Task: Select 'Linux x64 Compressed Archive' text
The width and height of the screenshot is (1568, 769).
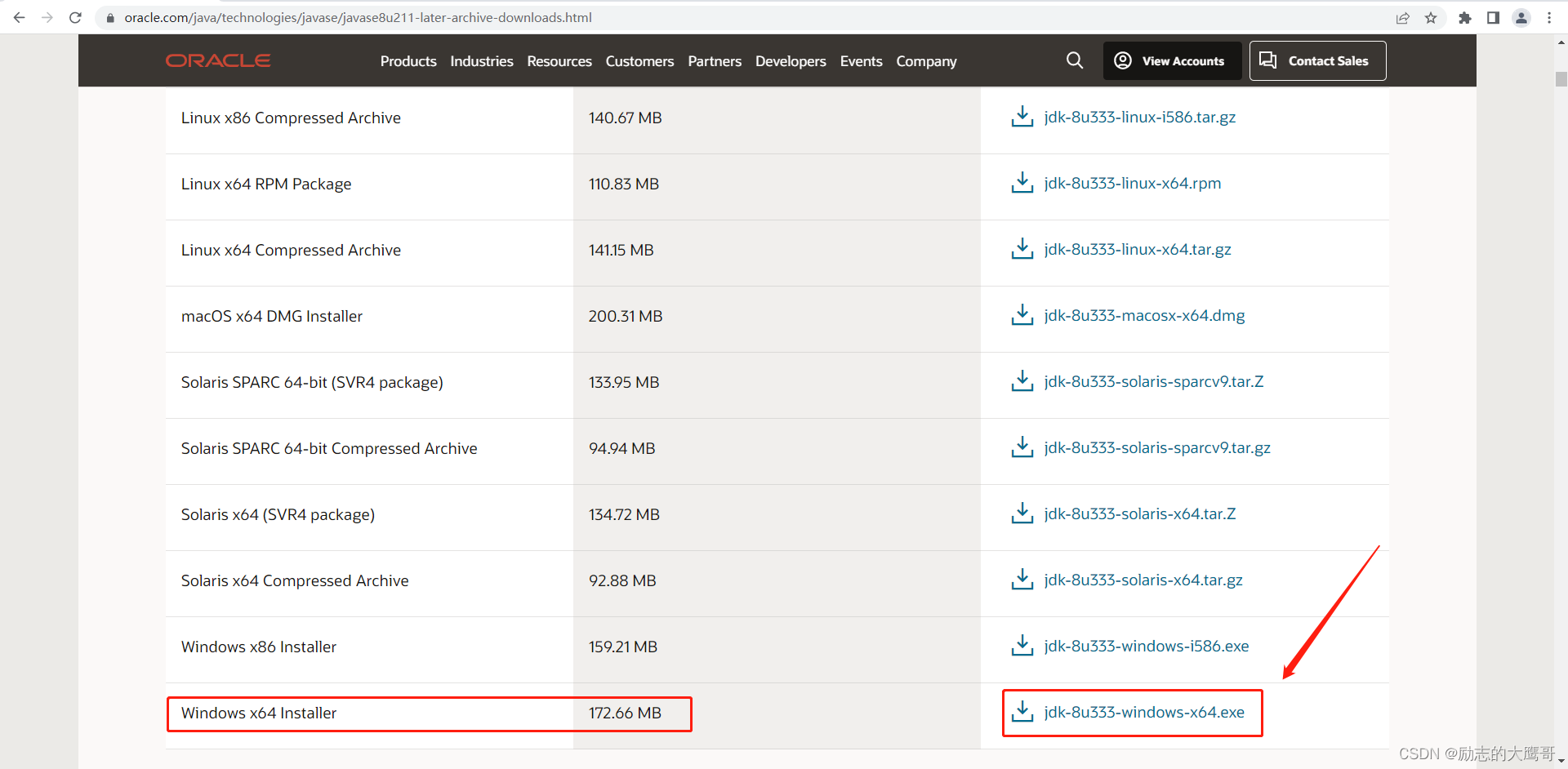Action: pyautogui.click(x=291, y=250)
